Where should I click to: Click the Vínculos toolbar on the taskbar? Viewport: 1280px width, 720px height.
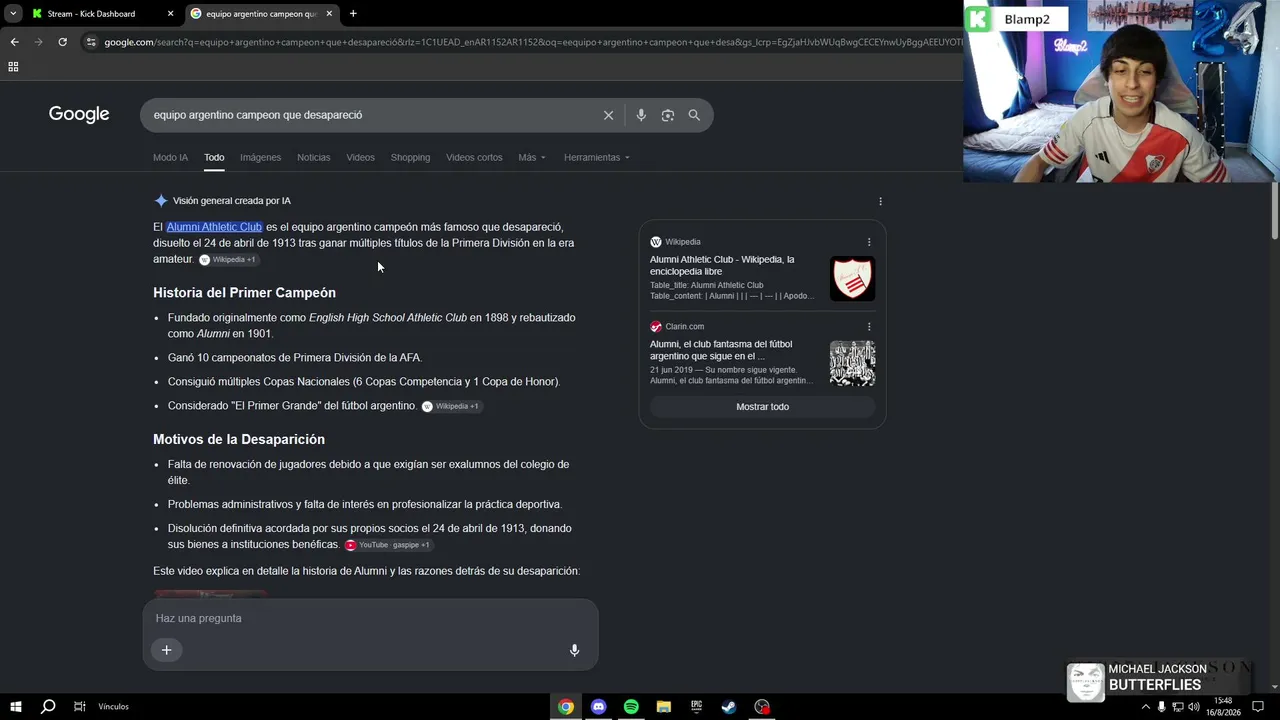click(113, 707)
